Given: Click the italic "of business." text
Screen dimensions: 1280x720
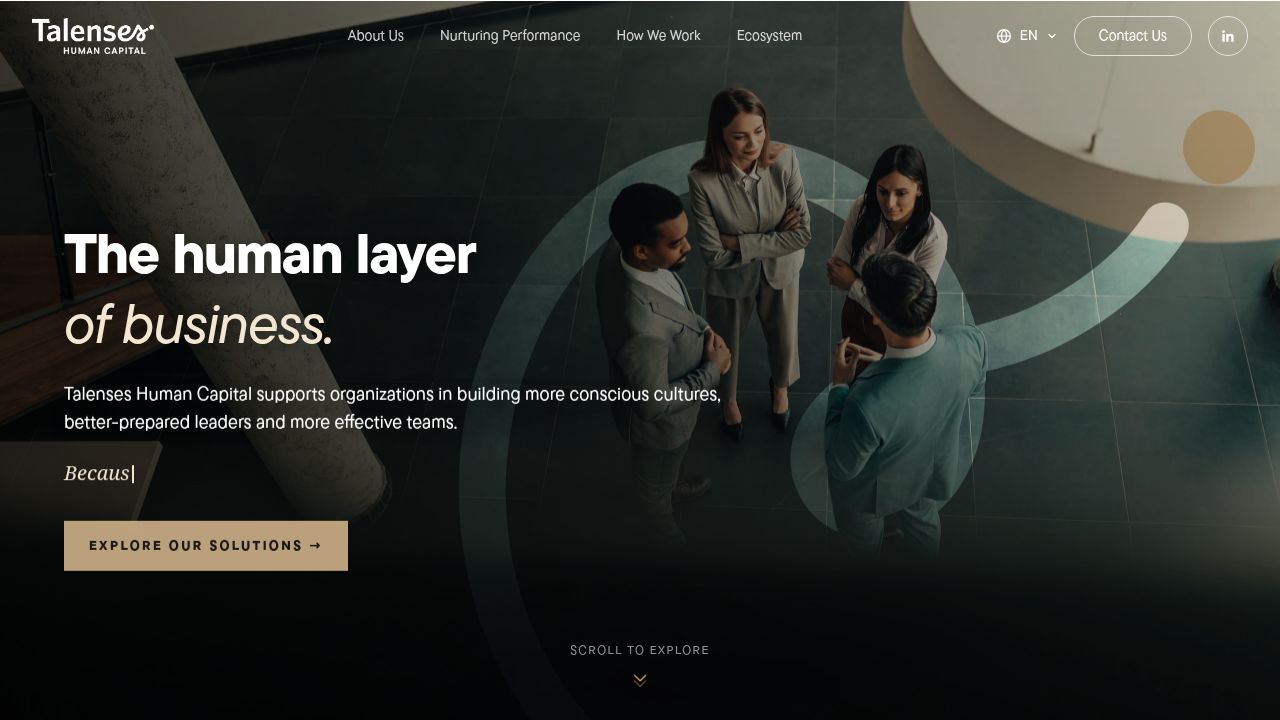Looking at the screenshot, I should 198,325.
